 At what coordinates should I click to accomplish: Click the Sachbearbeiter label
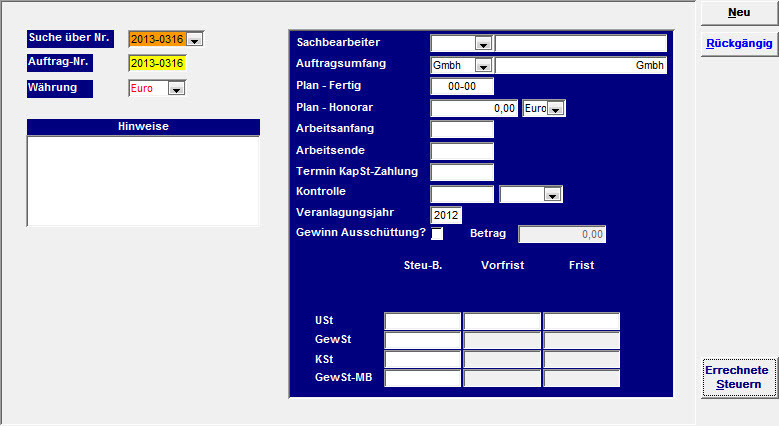click(x=338, y=43)
